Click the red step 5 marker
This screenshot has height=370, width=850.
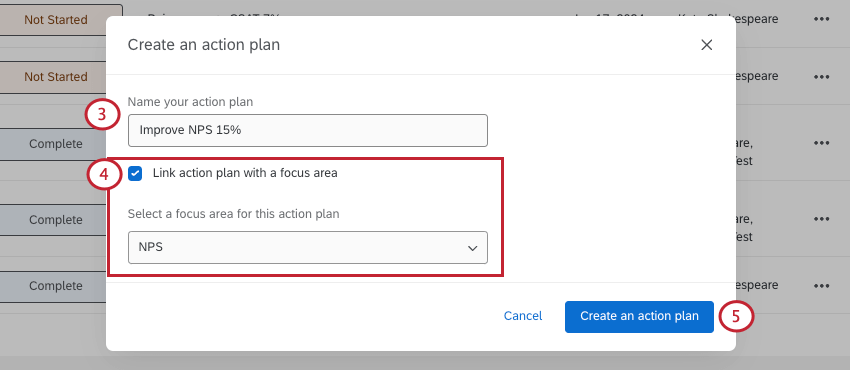pos(736,316)
